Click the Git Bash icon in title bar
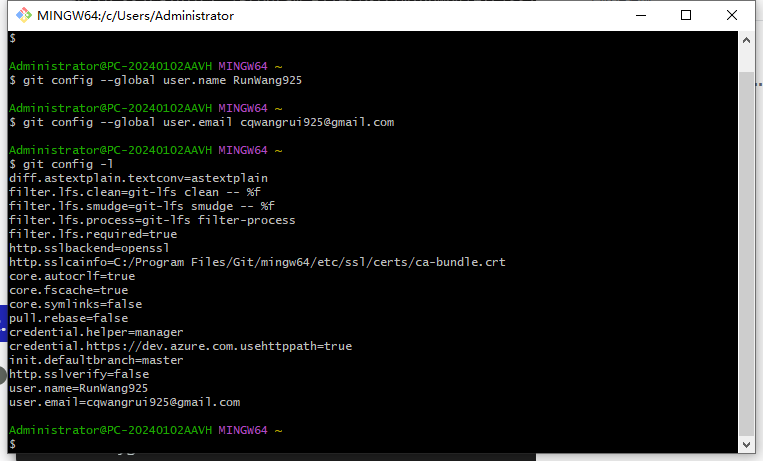The height and width of the screenshot is (461, 763). point(21,15)
